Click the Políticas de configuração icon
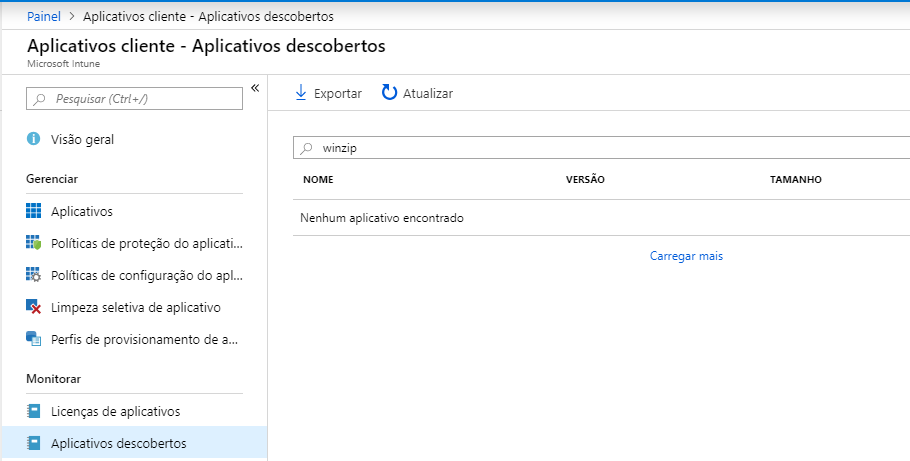 point(33,275)
